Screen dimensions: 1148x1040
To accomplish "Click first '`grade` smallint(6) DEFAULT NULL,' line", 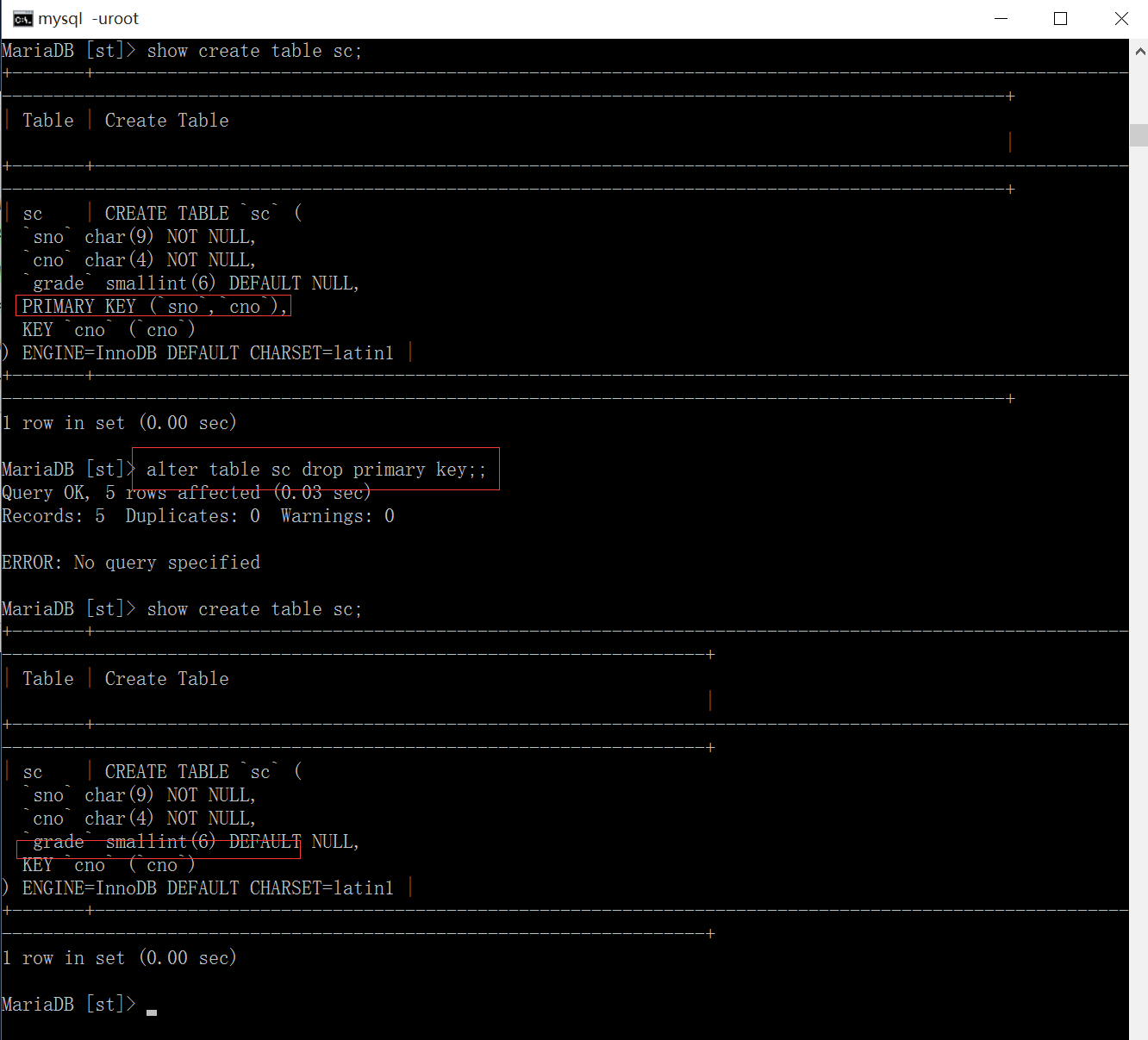I will (x=190, y=283).
